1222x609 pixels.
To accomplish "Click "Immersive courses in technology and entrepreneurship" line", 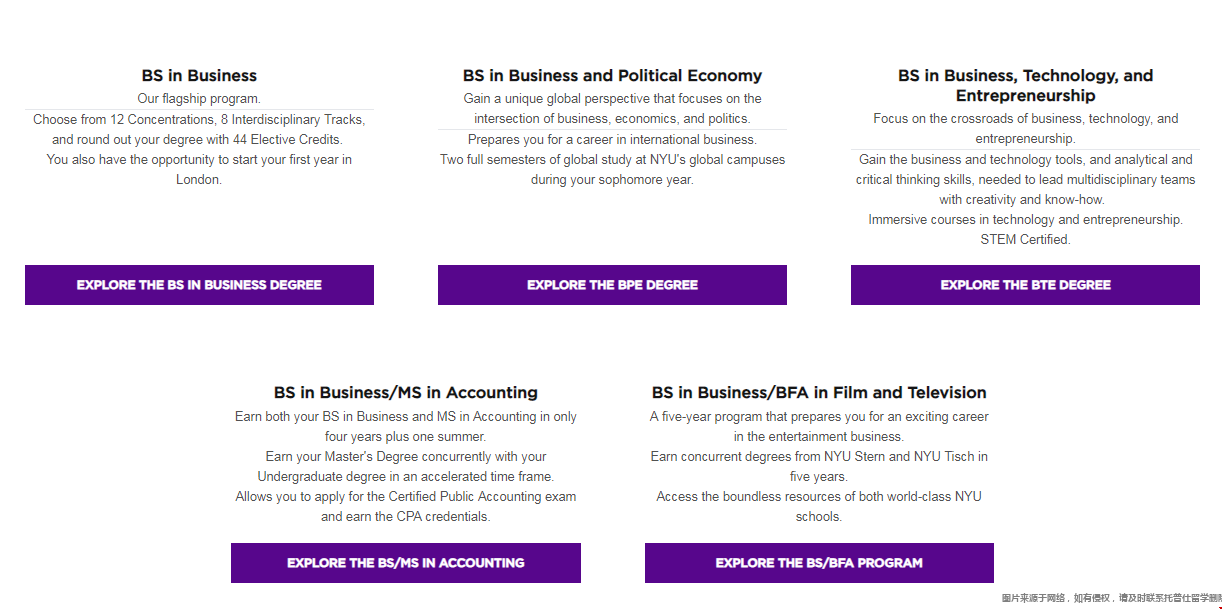I will click(x=1025, y=220).
